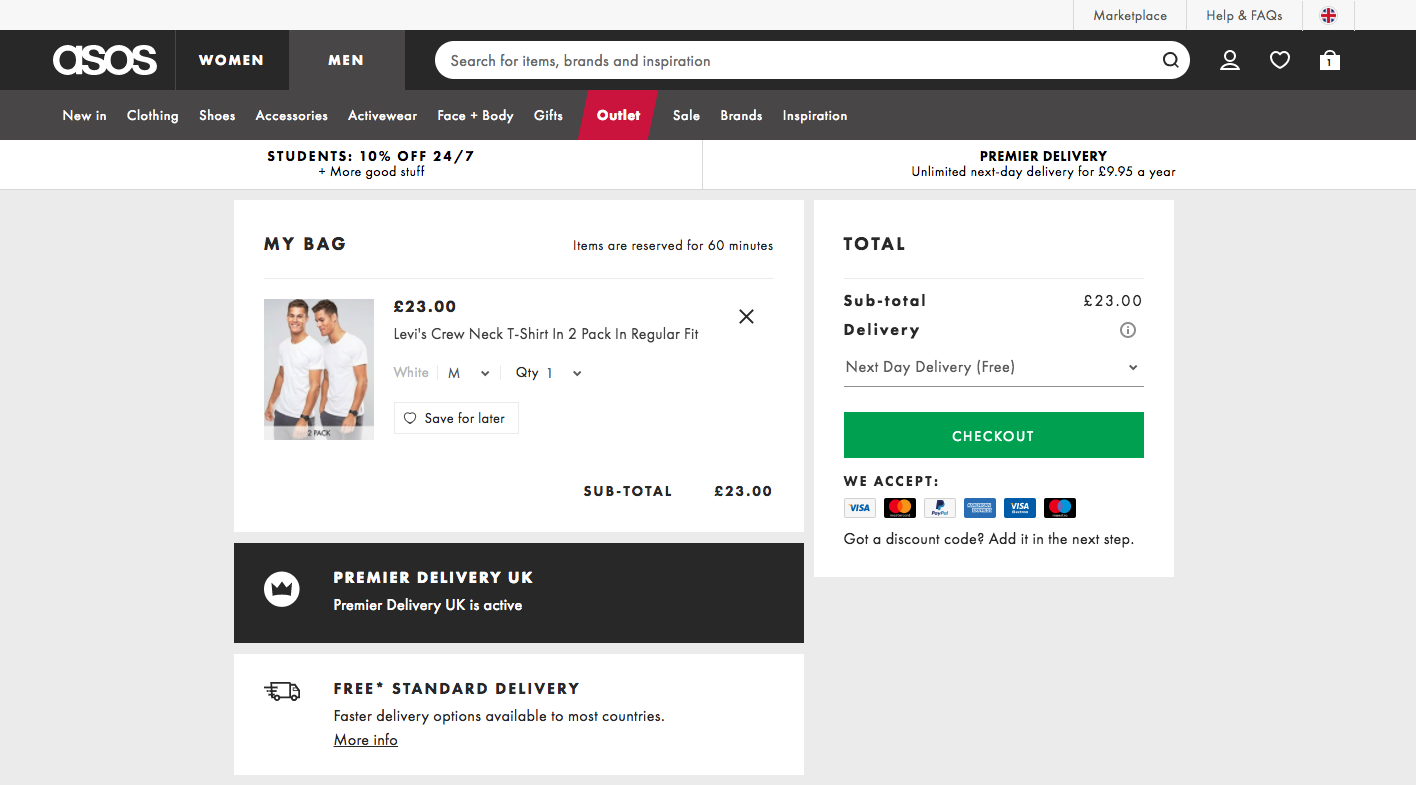The image size is (1416, 785).
Task: Open the Levi's T-shirt product thumbnail
Action: point(319,369)
